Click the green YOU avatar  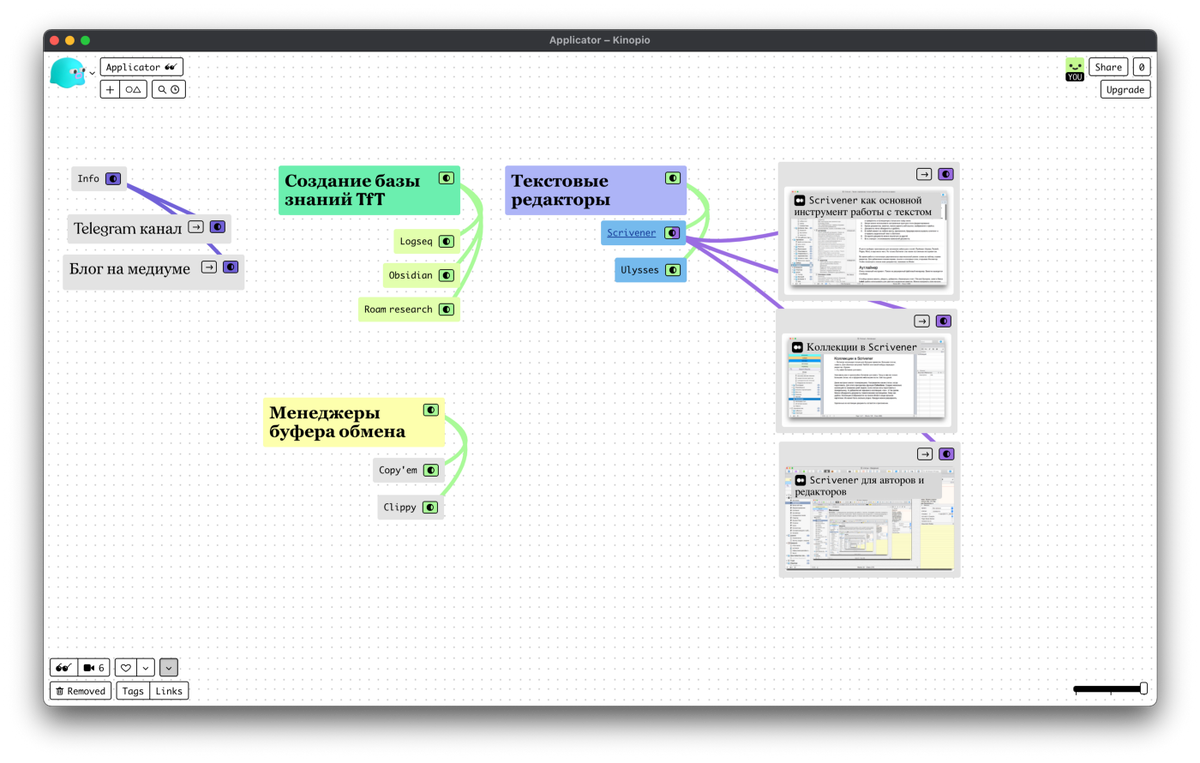[1075, 69]
